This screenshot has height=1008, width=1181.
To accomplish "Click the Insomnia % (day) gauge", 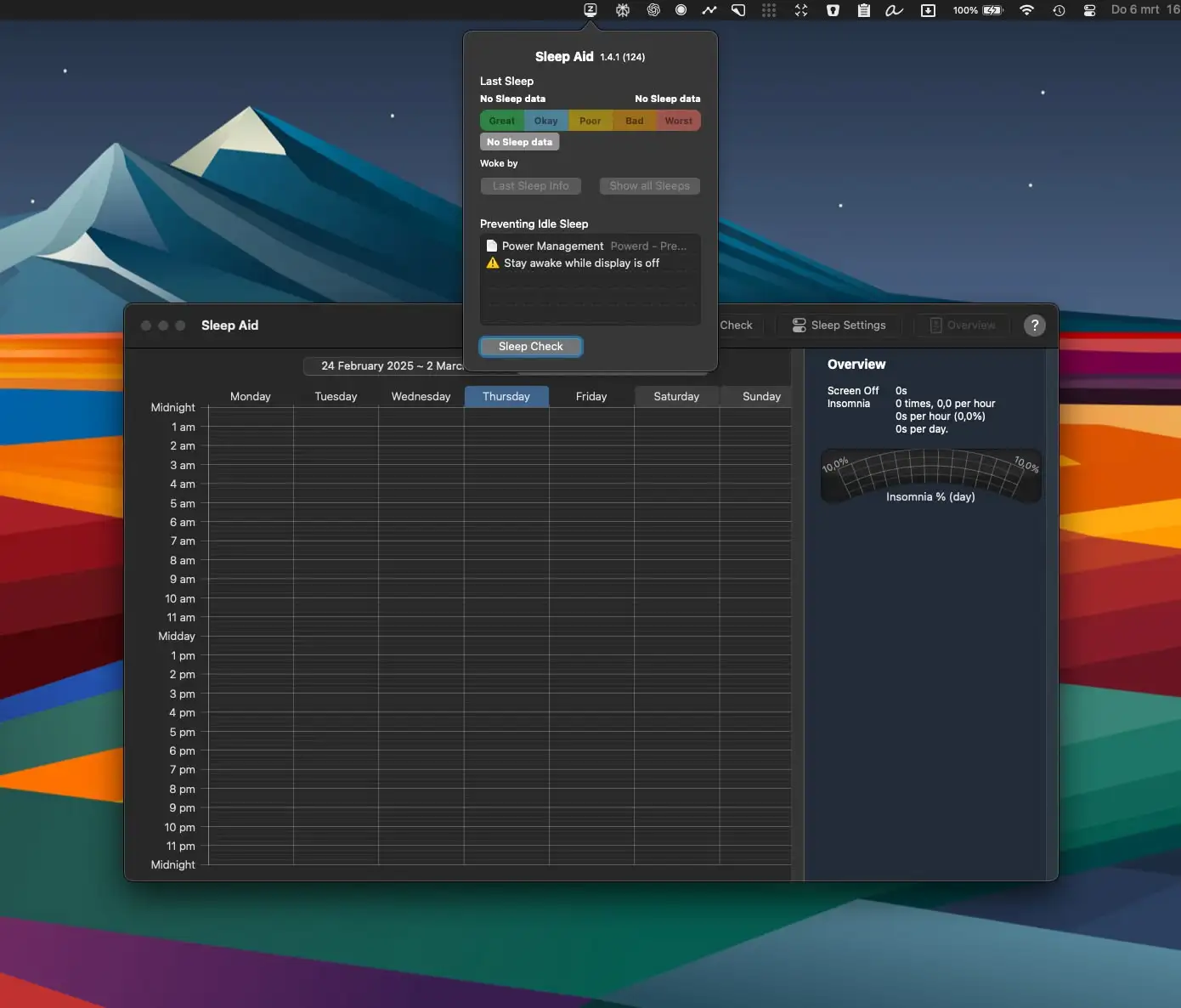I will [x=931, y=477].
